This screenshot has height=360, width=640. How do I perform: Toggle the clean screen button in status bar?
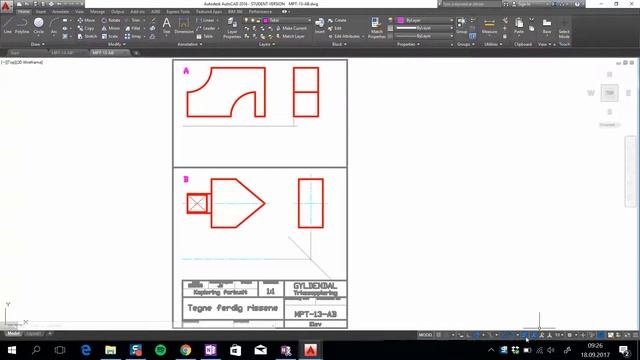tap(627, 335)
